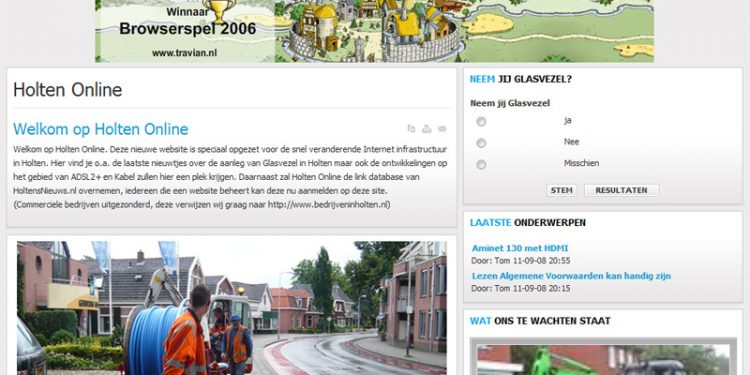Open the forum topic 'Aminet 130 met HDMI'
Viewport: 750px width, 375px height.
point(520,248)
